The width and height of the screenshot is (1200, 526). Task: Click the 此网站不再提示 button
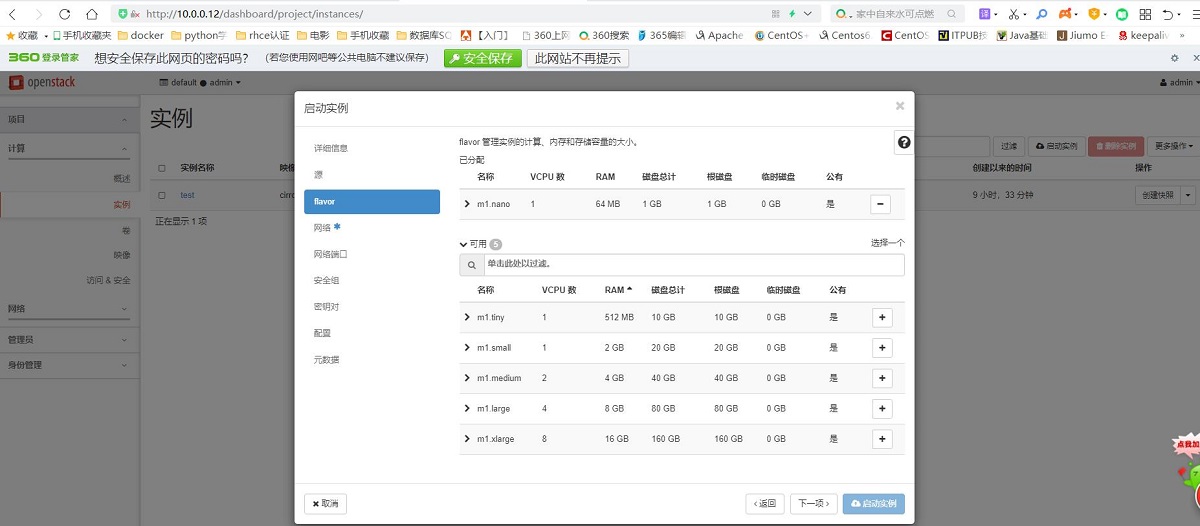[x=578, y=58]
